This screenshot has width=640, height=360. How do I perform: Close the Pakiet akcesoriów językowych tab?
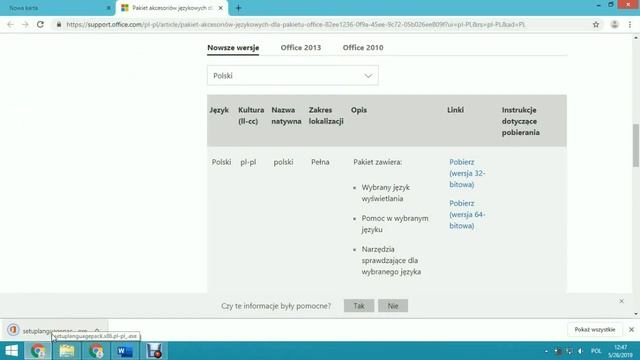point(220,8)
